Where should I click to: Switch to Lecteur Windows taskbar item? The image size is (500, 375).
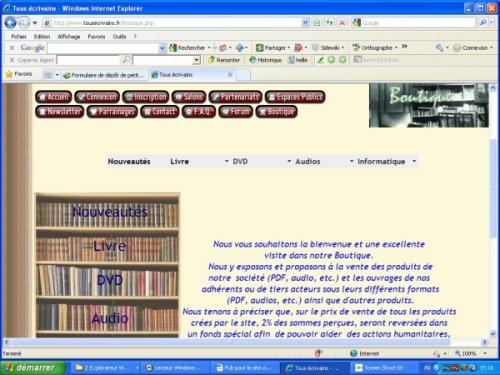(174, 368)
